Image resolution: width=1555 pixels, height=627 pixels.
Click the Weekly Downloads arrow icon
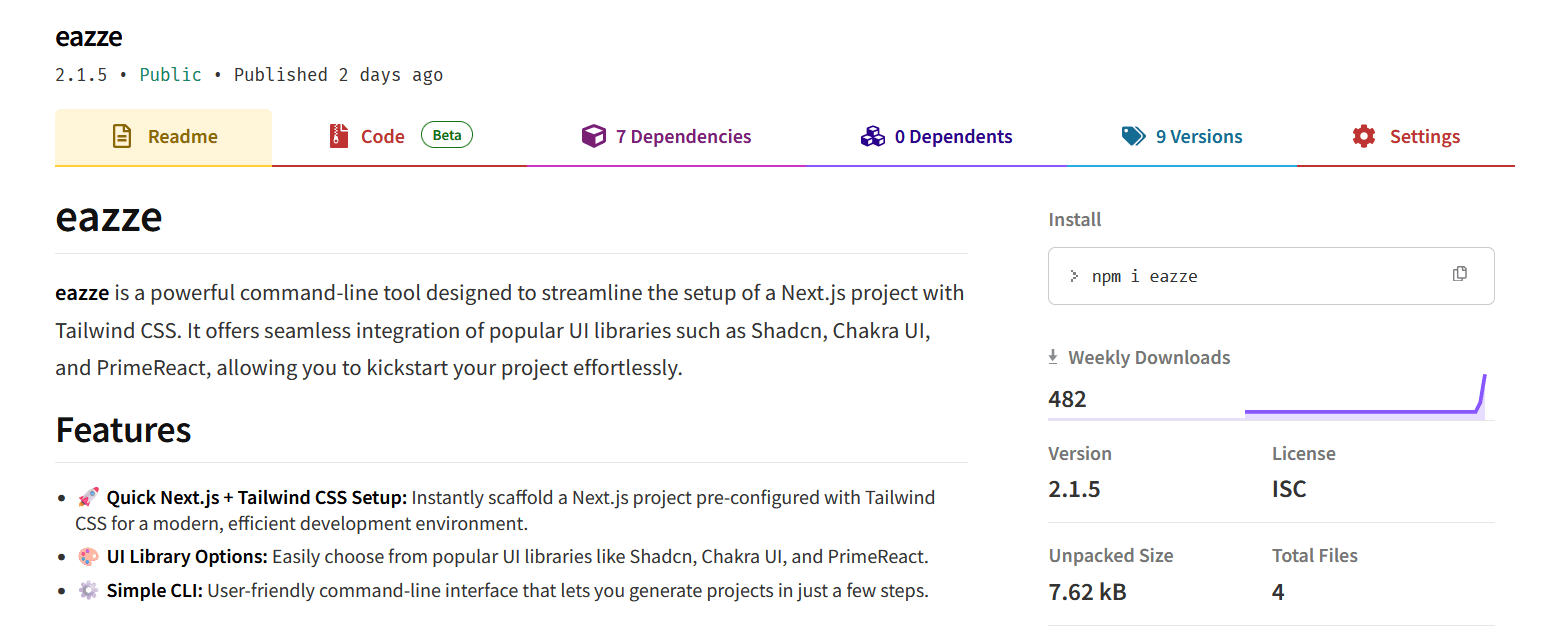(x=1053, y=357)
